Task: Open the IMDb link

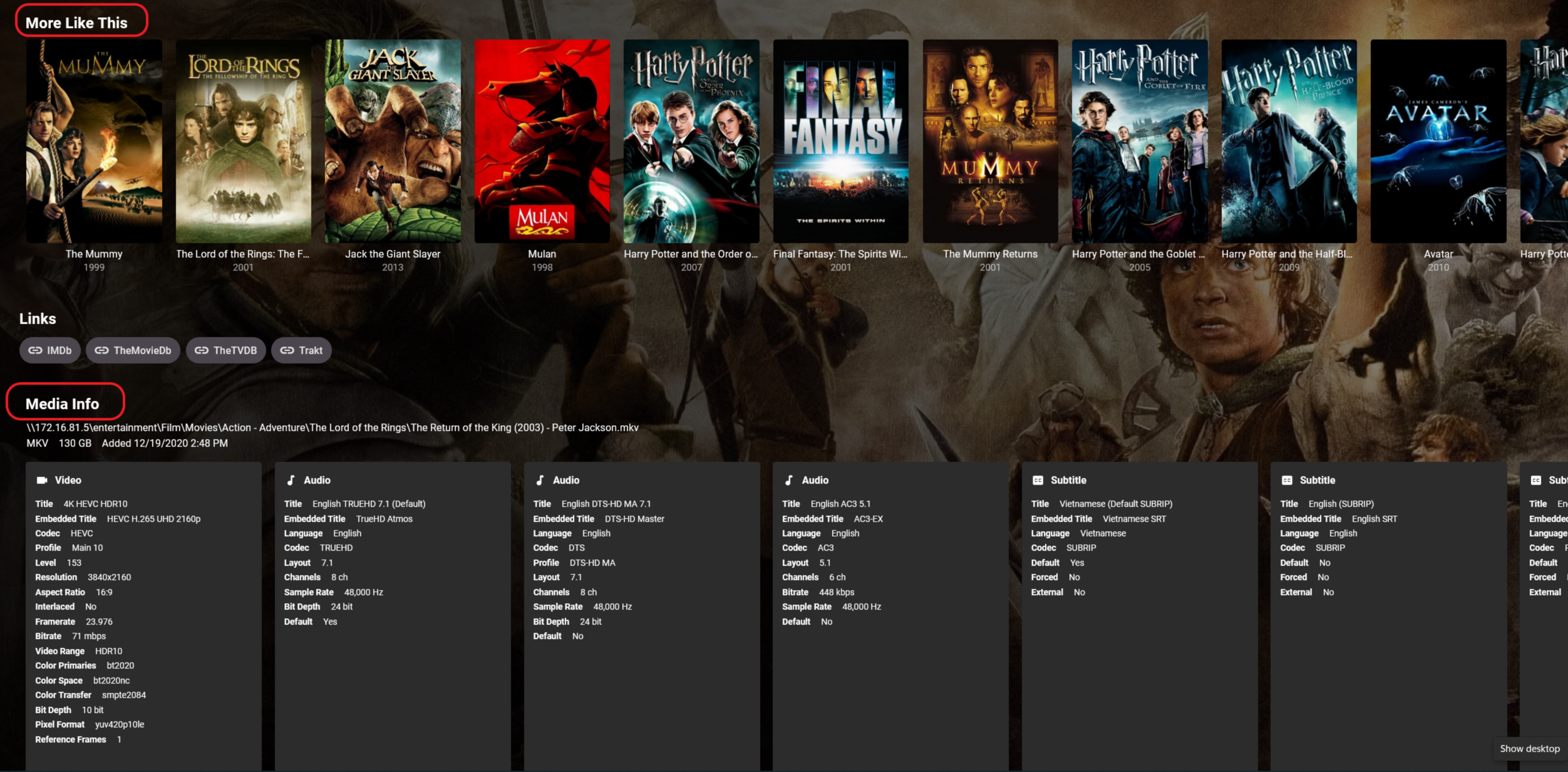Action: [50, 350]
